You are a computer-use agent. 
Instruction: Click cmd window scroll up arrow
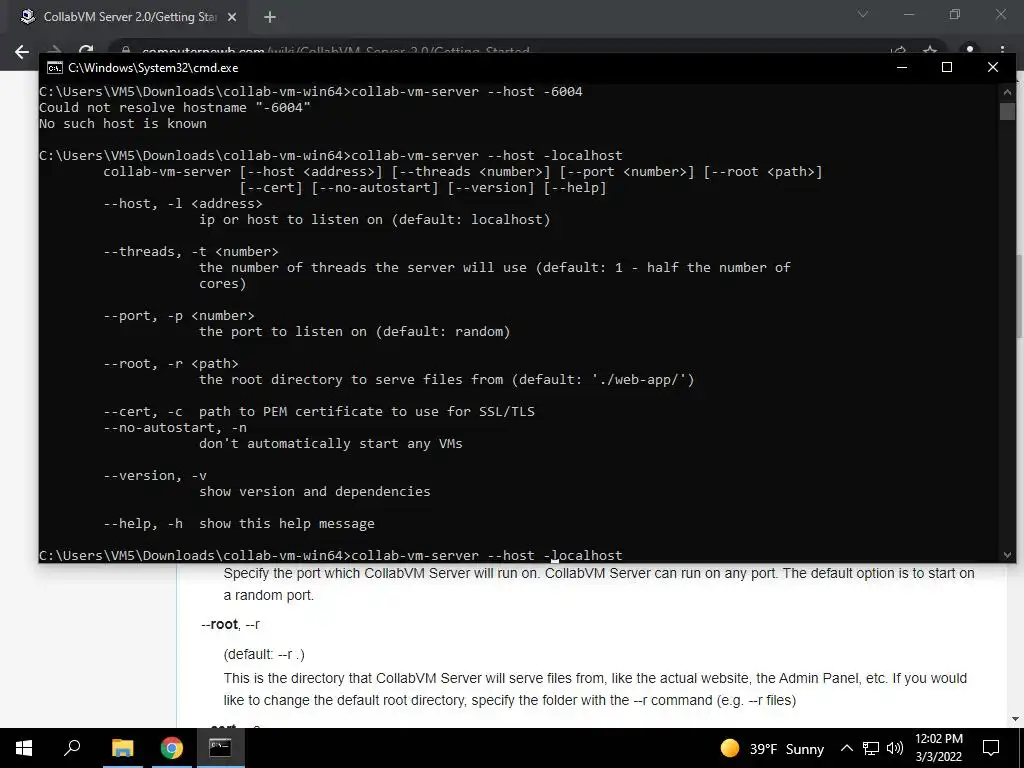(x=1007, y=92)
